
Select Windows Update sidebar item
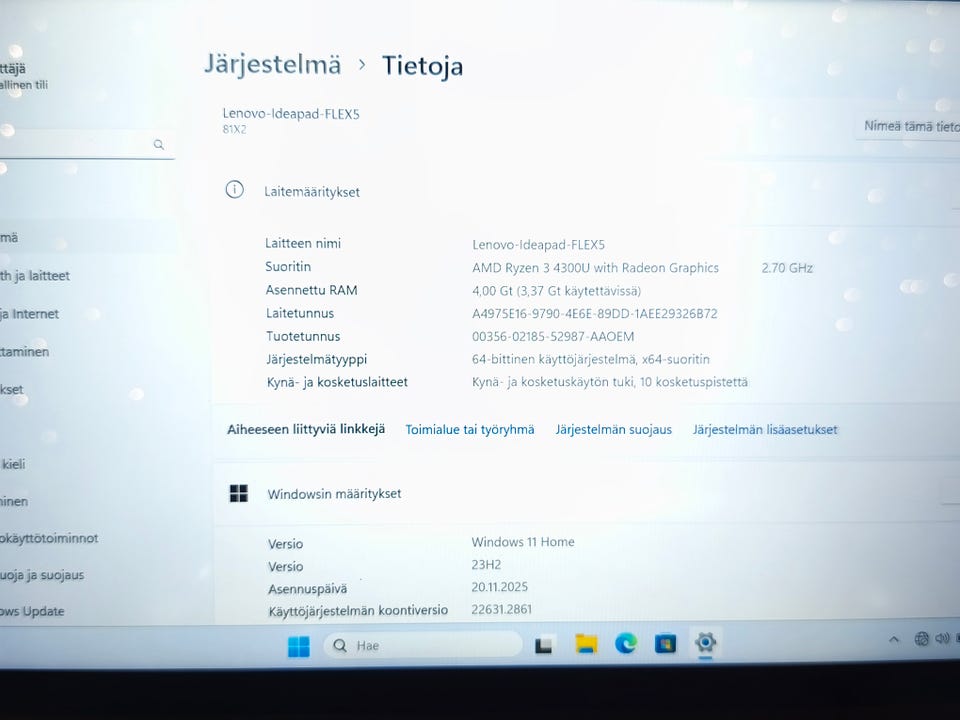32,611
